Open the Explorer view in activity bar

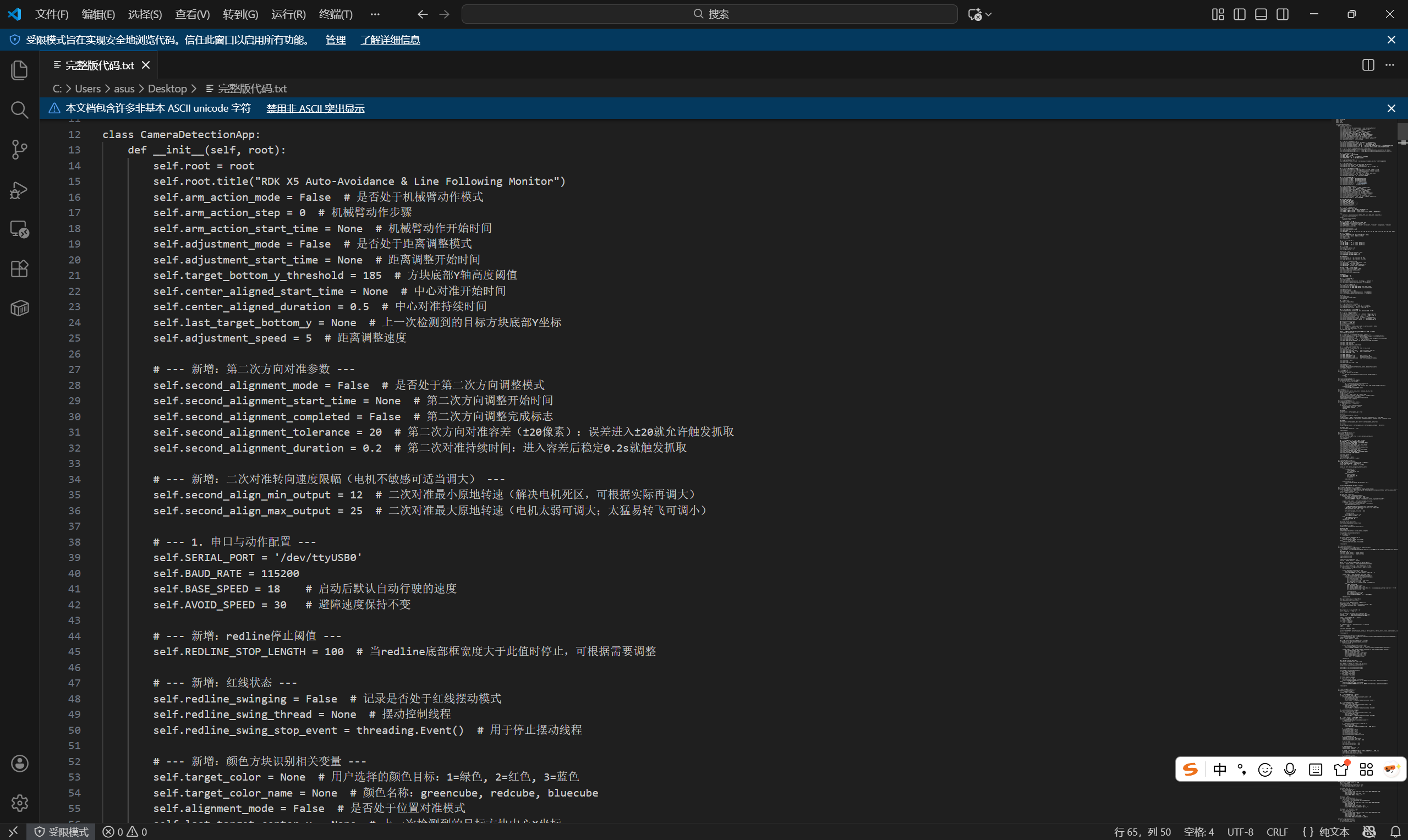click(x=19, y=70)
